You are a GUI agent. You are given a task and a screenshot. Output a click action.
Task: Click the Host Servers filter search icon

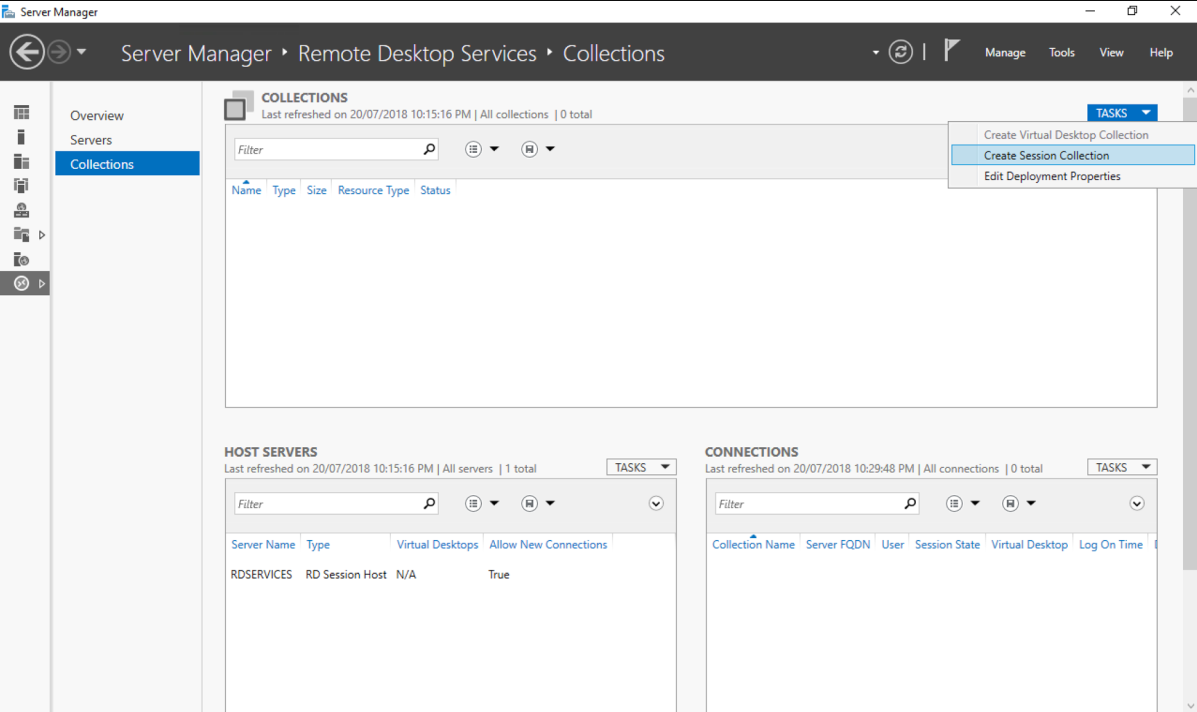point(430,503)
